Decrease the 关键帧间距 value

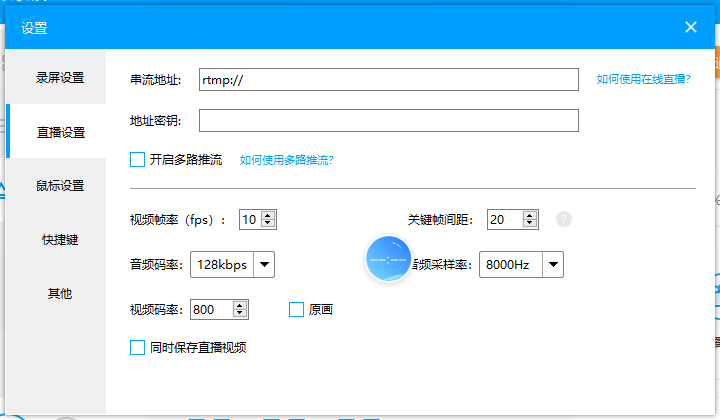click(528, 224)
